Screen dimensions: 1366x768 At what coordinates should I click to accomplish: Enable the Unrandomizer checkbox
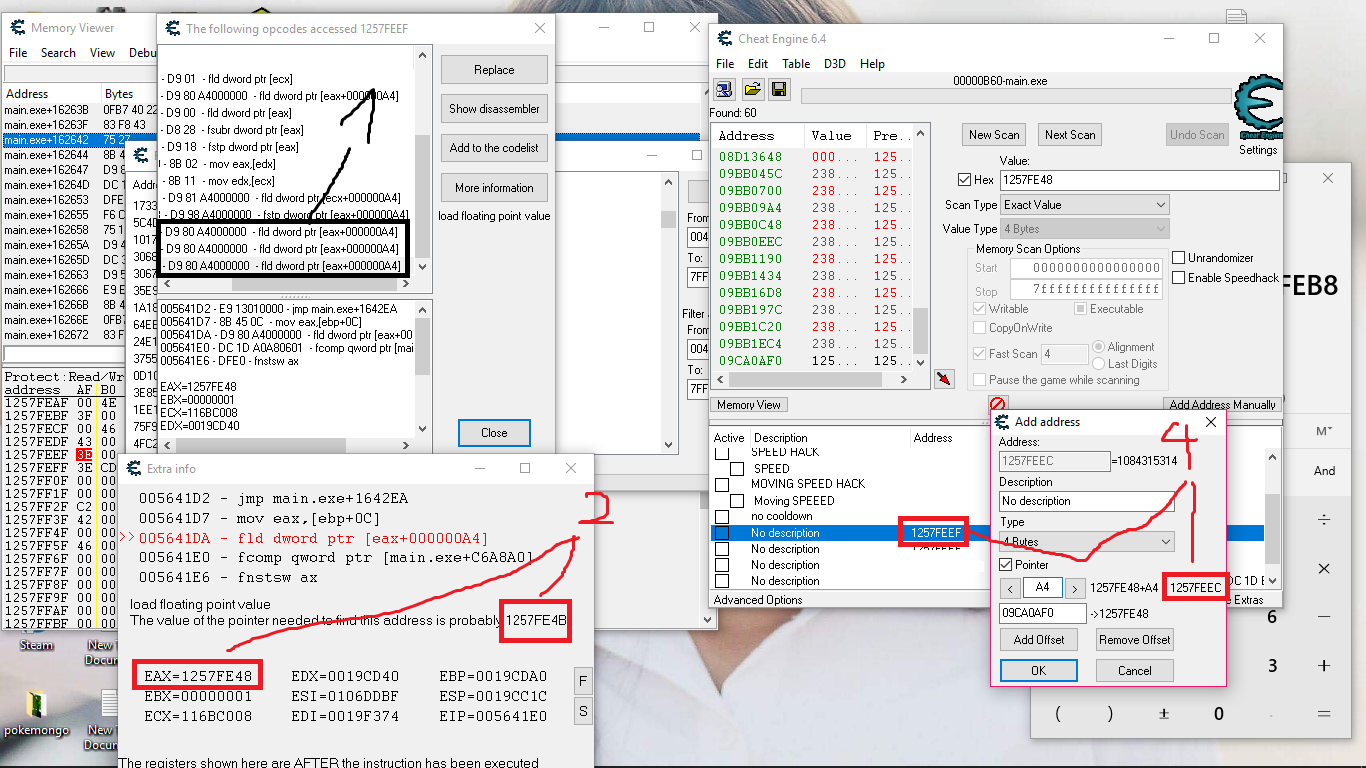point(1179,258)
